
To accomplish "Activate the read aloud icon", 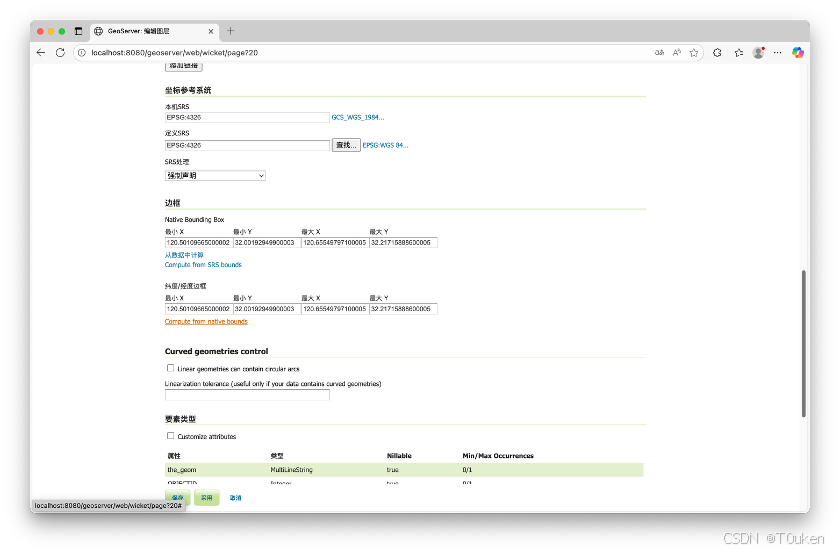I will (677, 53).
